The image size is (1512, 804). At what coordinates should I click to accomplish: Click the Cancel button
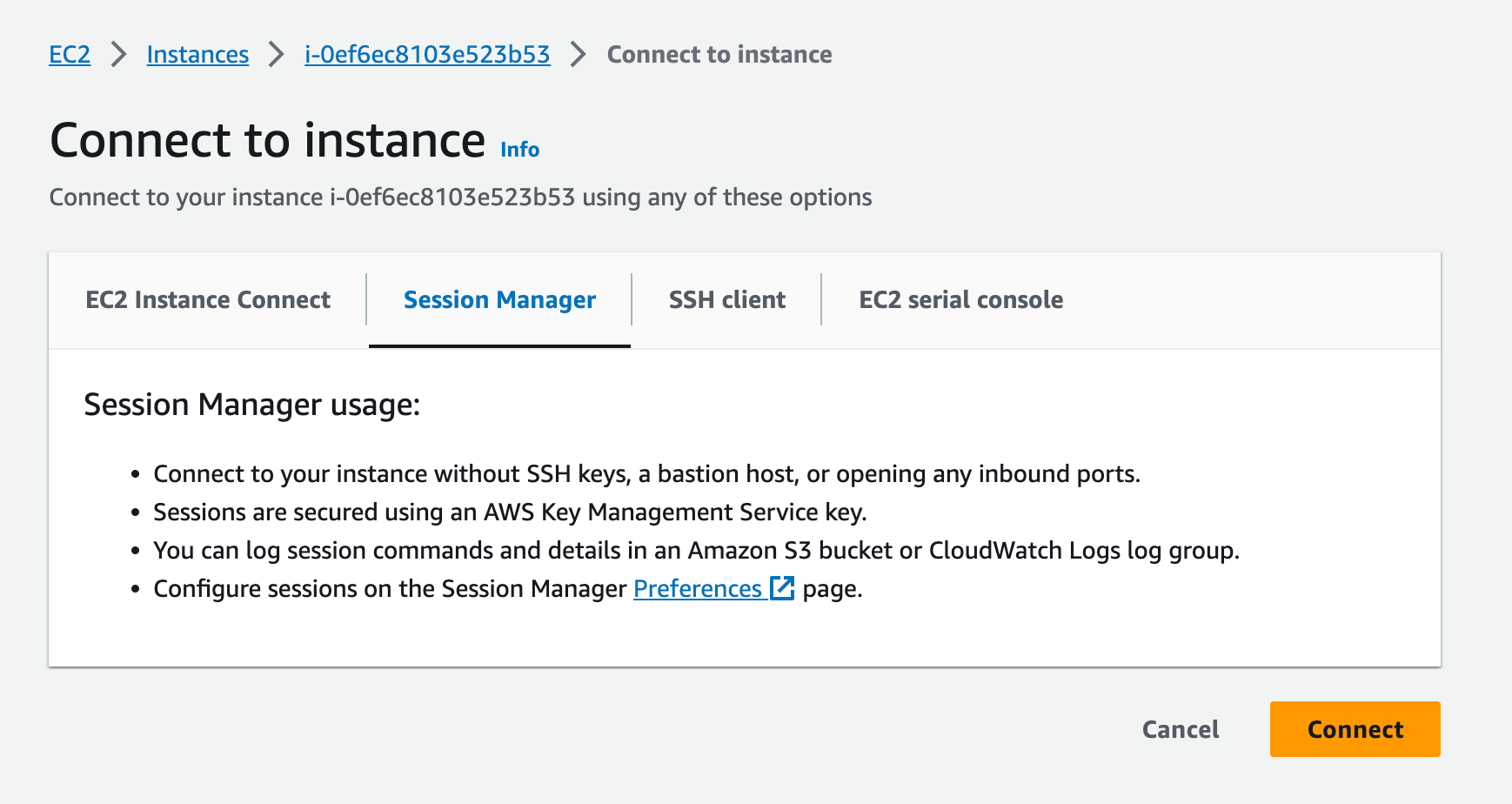click(1180, 729)
